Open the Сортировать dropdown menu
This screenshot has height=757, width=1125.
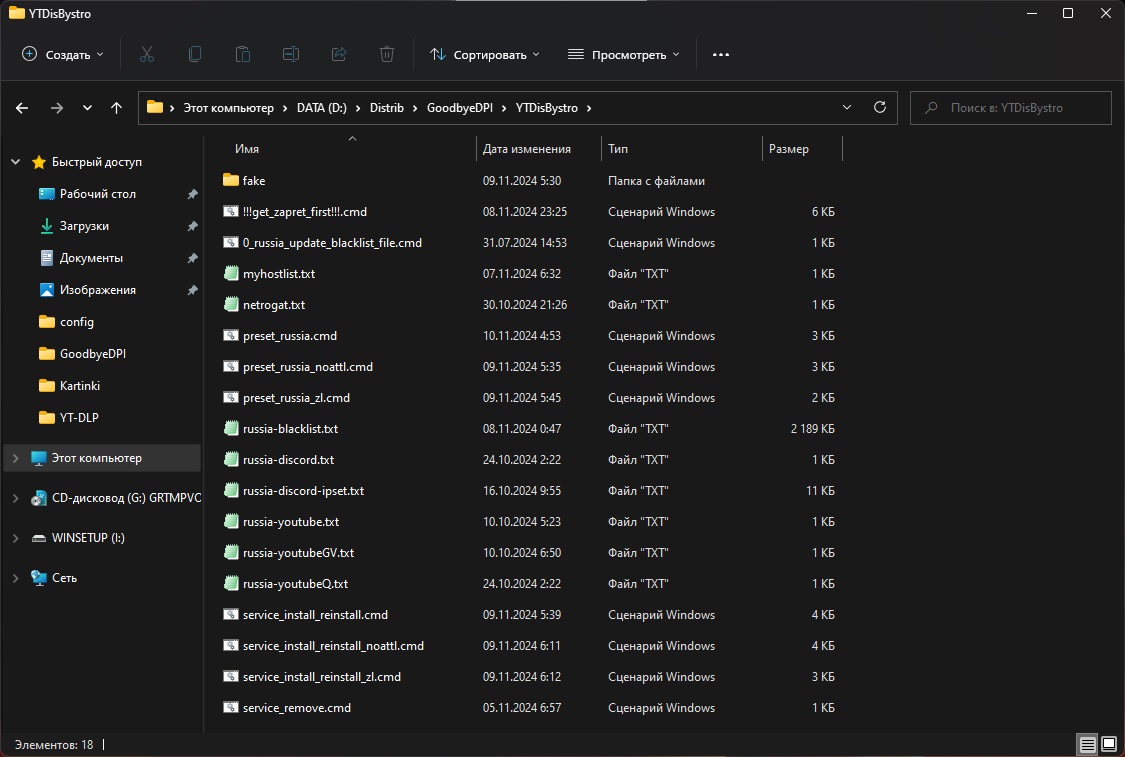[x=485, y=54]
